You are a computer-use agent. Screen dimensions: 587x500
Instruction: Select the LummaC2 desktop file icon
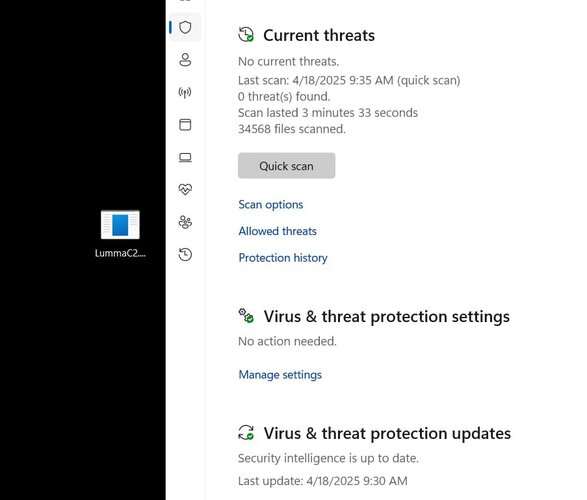(120, 225)
